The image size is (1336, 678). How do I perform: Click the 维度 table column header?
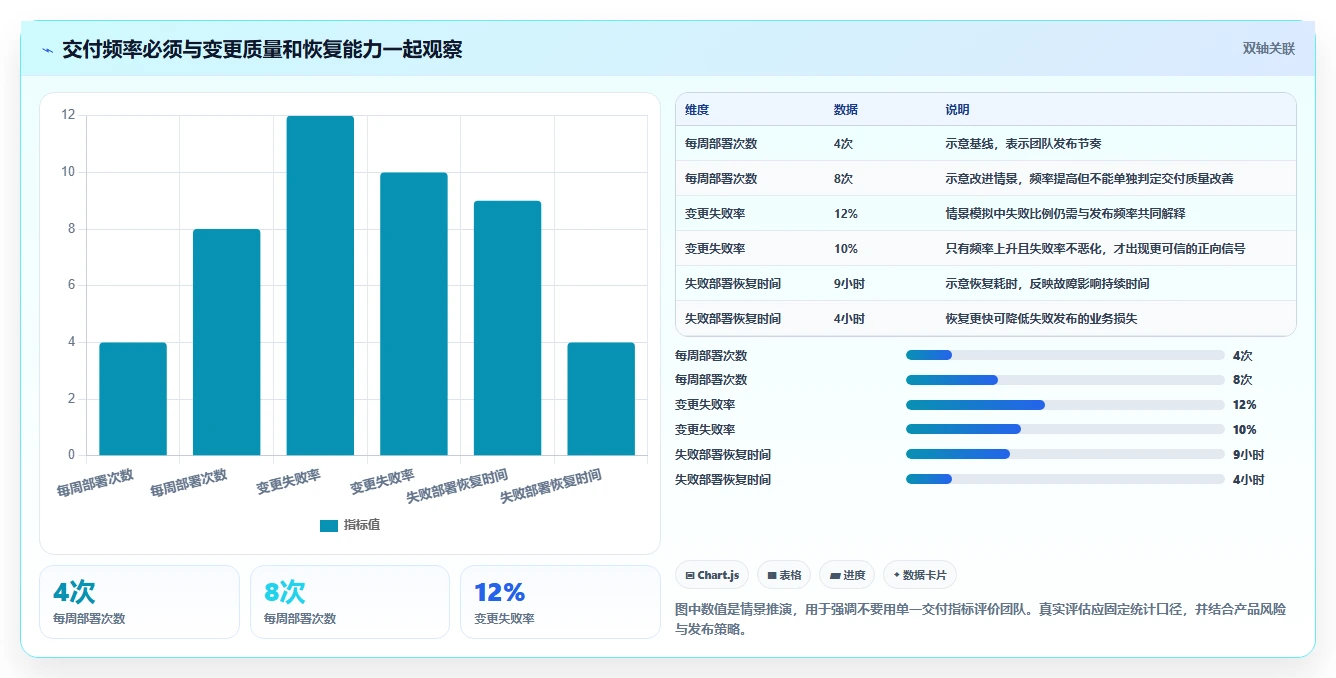697,110
